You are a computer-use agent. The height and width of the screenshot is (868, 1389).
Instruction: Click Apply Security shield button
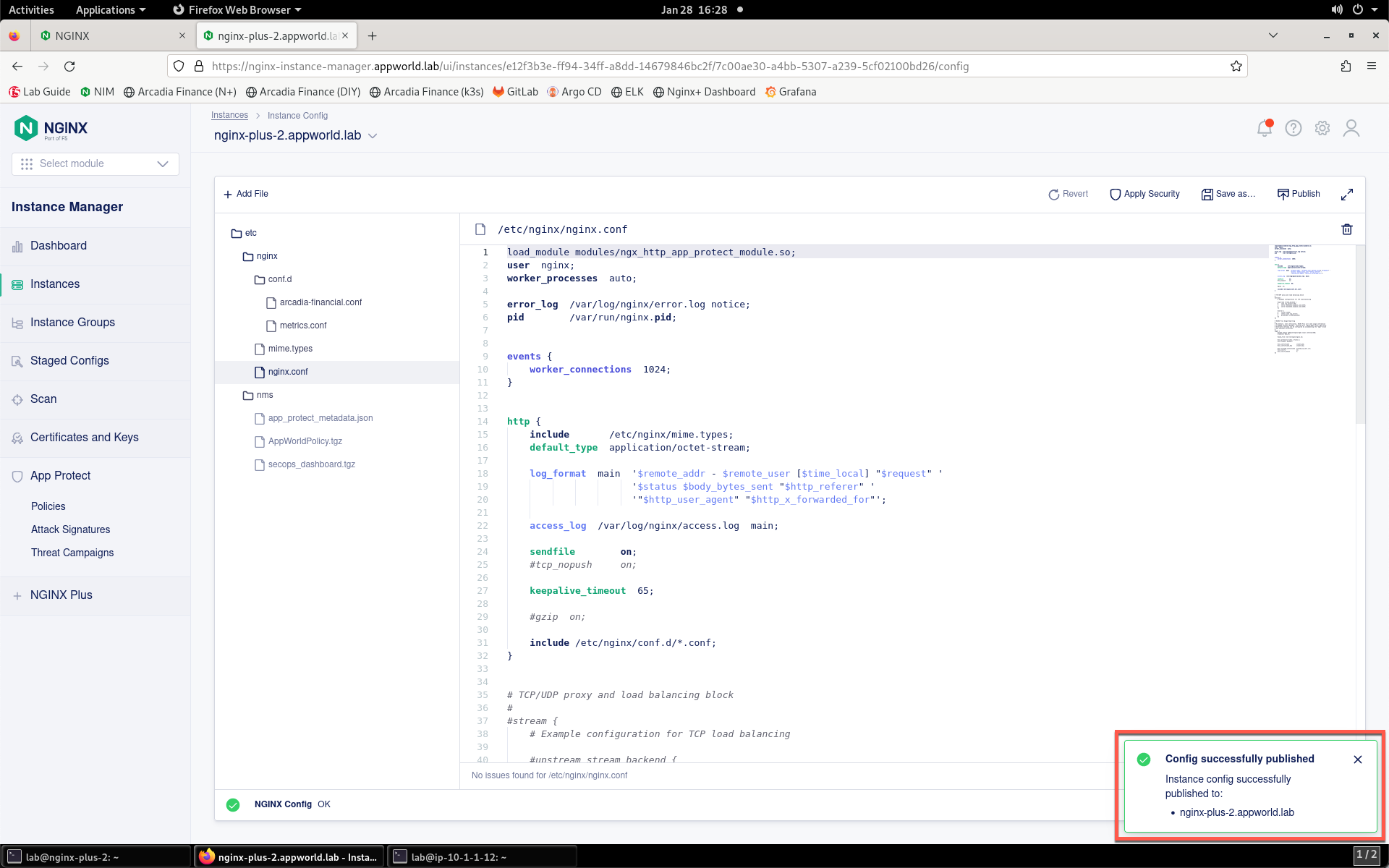[x=1144, y=194]
